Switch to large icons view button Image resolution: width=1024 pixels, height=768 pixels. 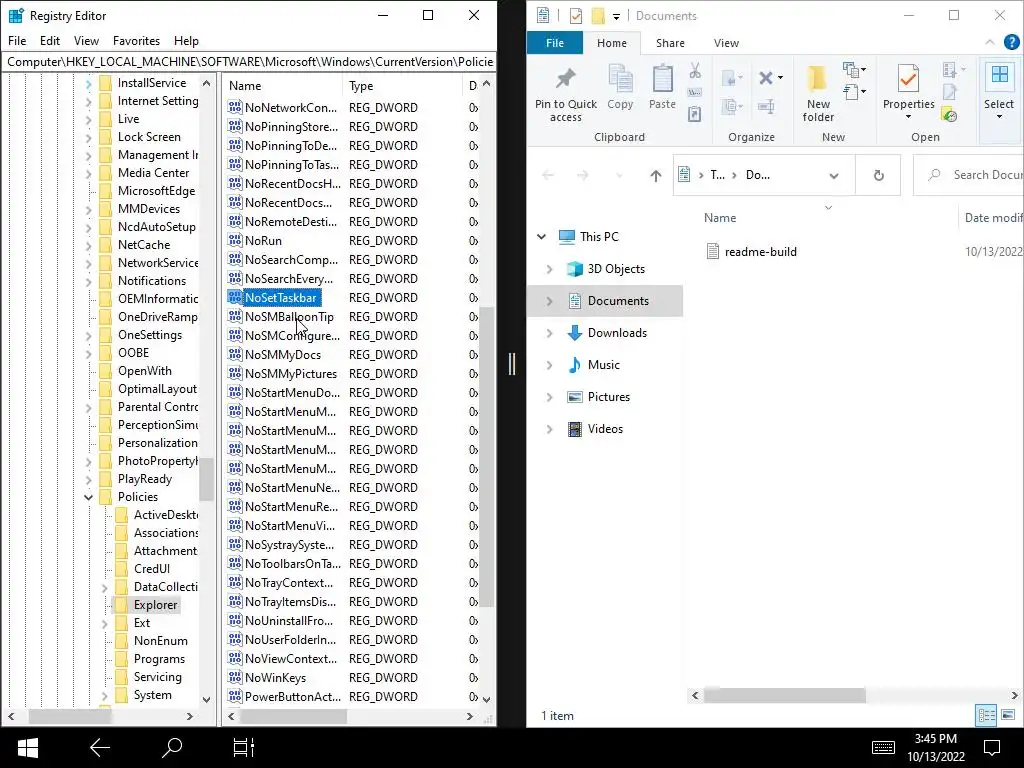click(x=1008, y=715)
